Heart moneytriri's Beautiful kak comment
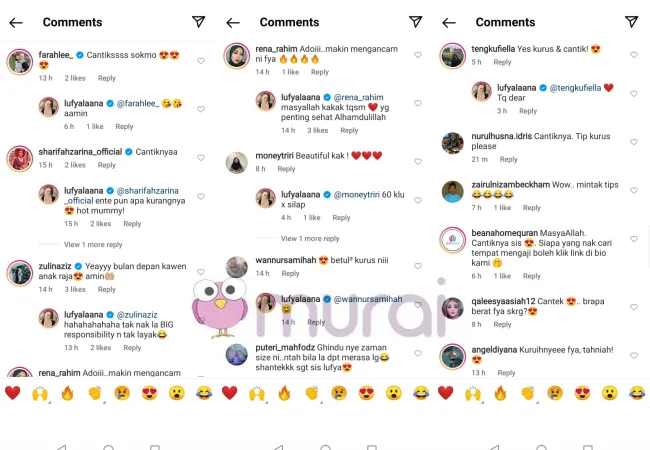 click(x=418, y=162)
